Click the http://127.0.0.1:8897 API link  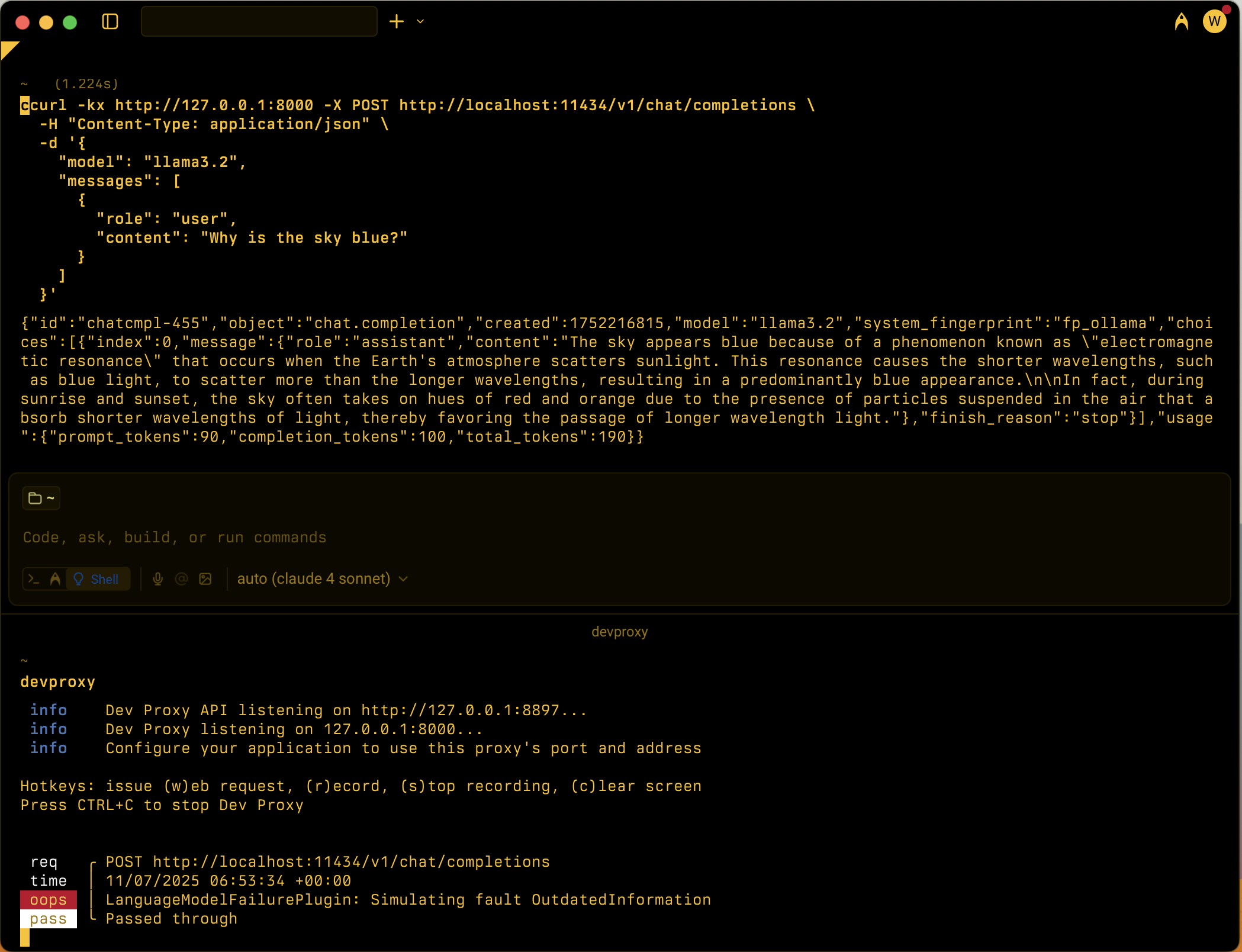(x=461, y=710)
